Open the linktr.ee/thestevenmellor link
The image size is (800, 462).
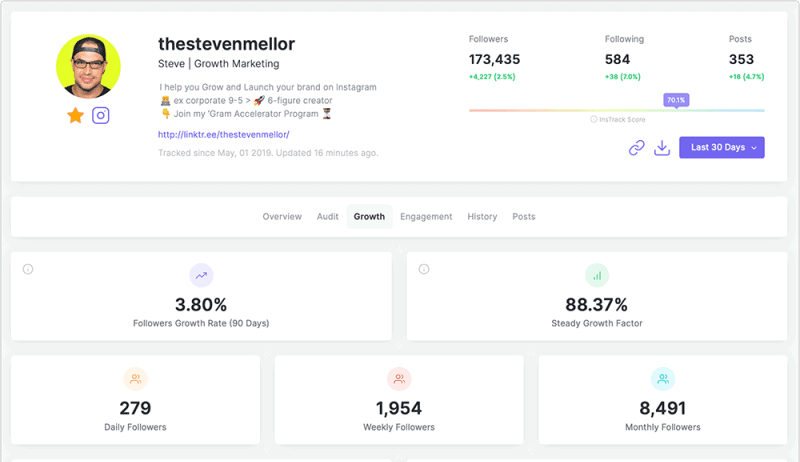point(223,134)
